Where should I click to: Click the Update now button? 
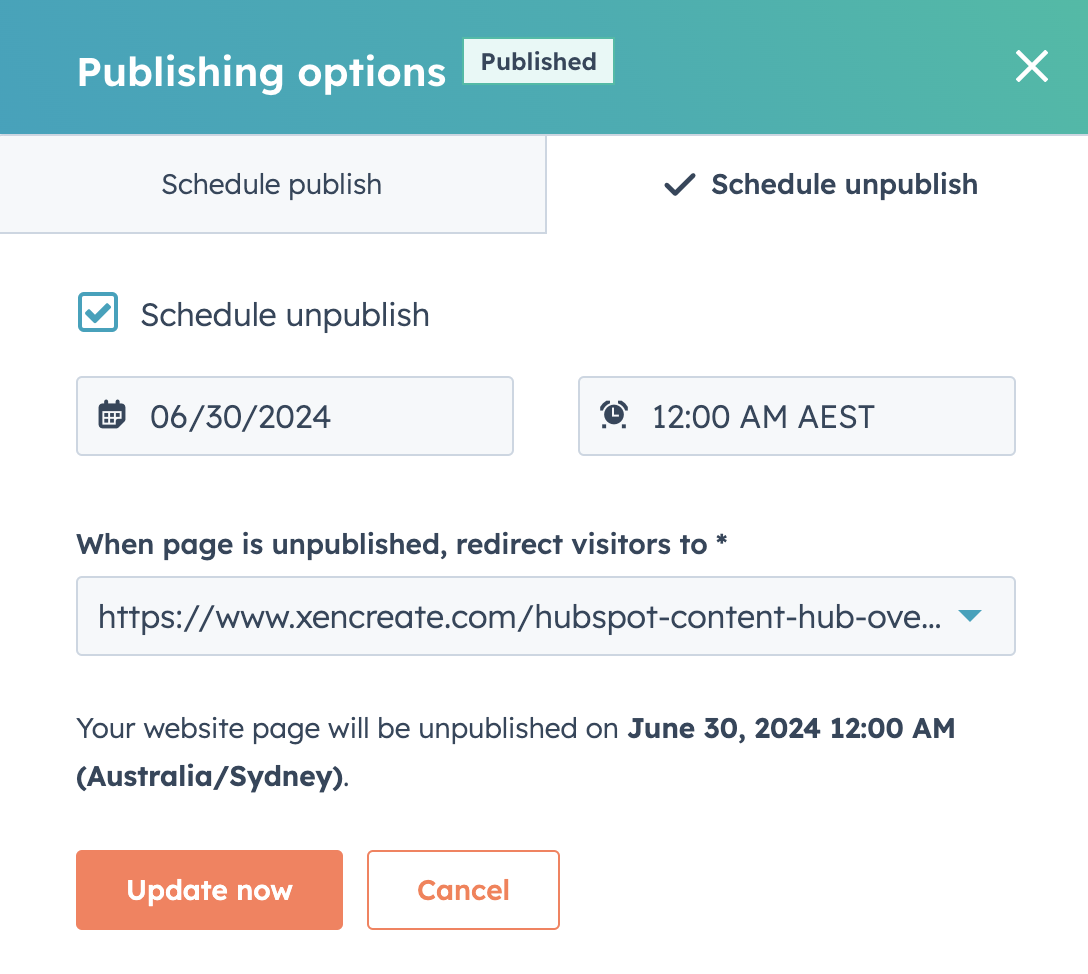[209, 889]
